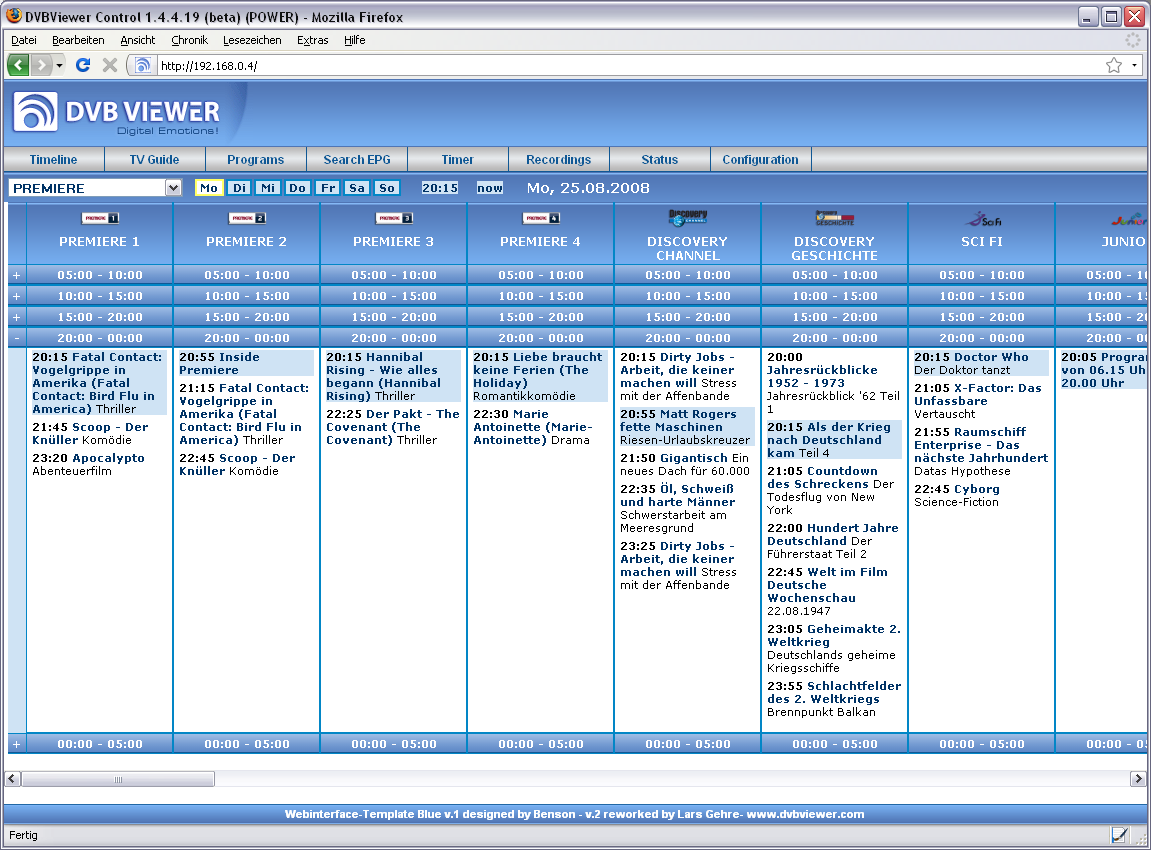
Task: Open Apocalypto programme link
Action: click(x=108, y=458)
